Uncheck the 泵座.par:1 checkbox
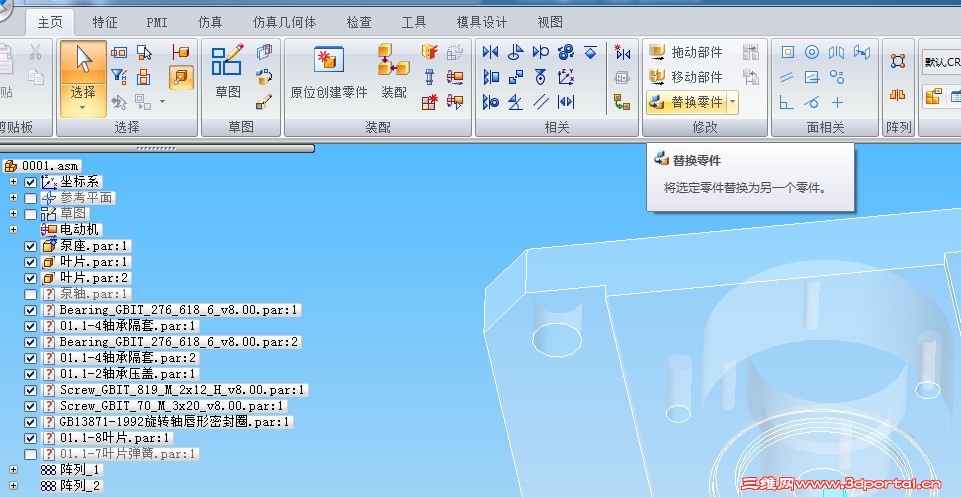Image resolution: width=961 pixels, height=497 pixels. [31, 246]
